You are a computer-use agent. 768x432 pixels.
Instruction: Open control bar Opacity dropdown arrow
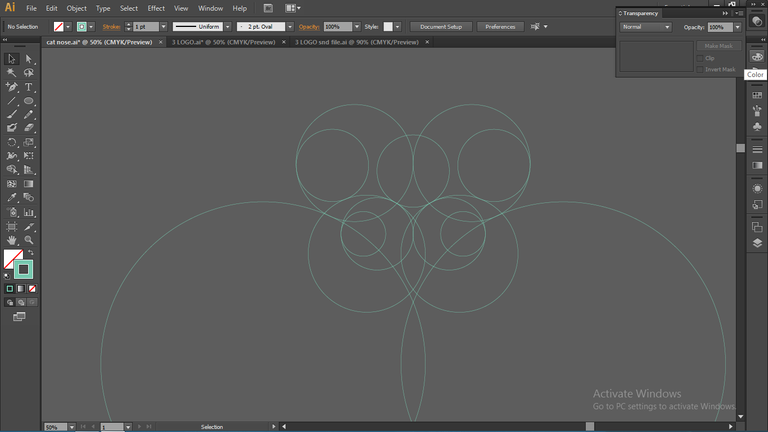click(x=357, y=27)
